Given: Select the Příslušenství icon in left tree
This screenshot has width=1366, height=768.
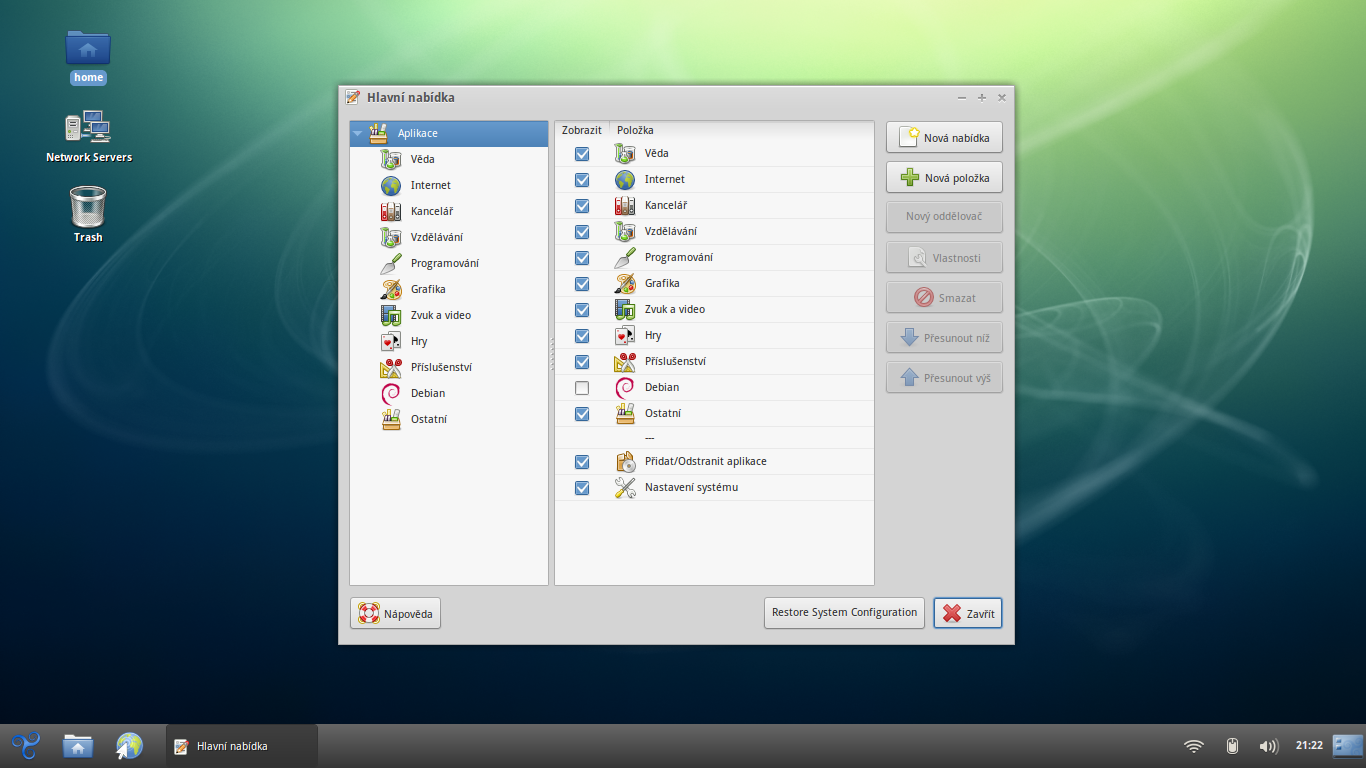Looking at the screenshot, I should [391, 367].
